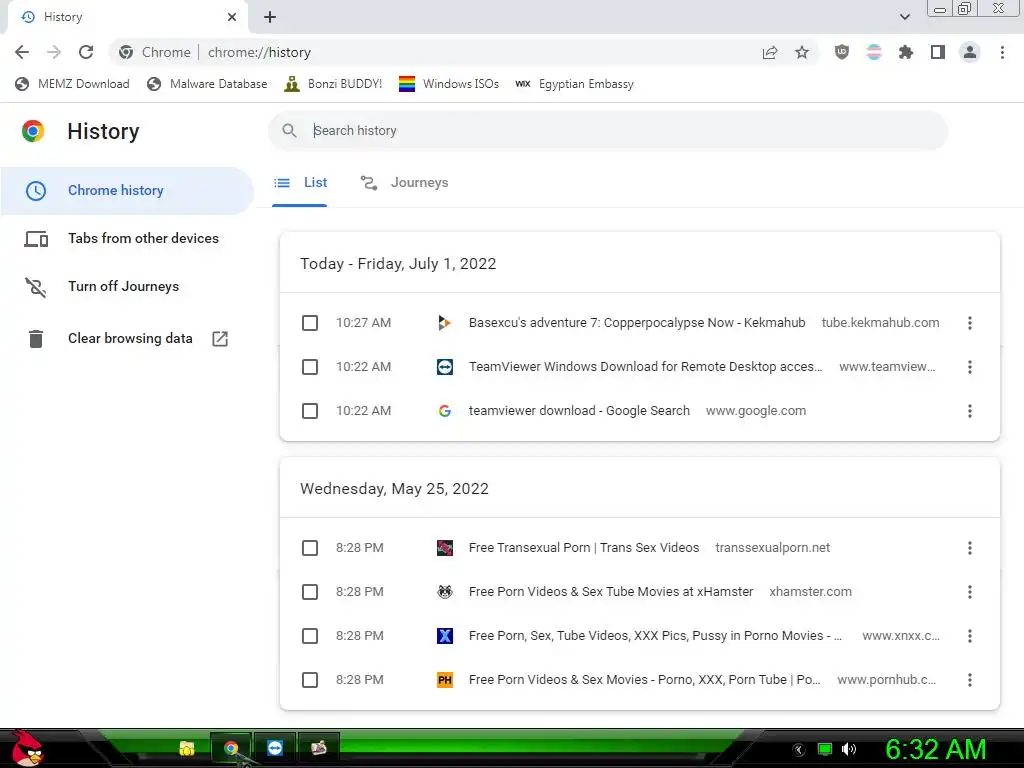
Task: Check the teamviewer download Google Search checkbox
Action: (x=310, y=411)
